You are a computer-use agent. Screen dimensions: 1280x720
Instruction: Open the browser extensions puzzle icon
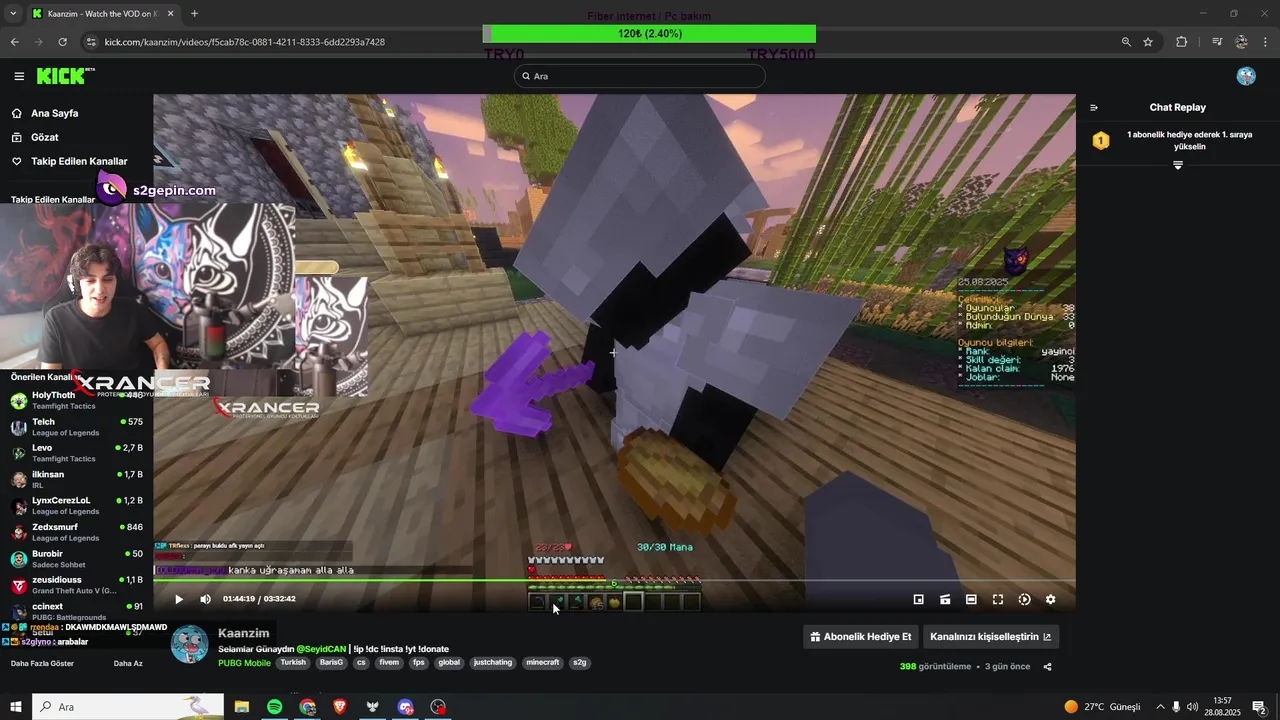tap(1182, 42)
